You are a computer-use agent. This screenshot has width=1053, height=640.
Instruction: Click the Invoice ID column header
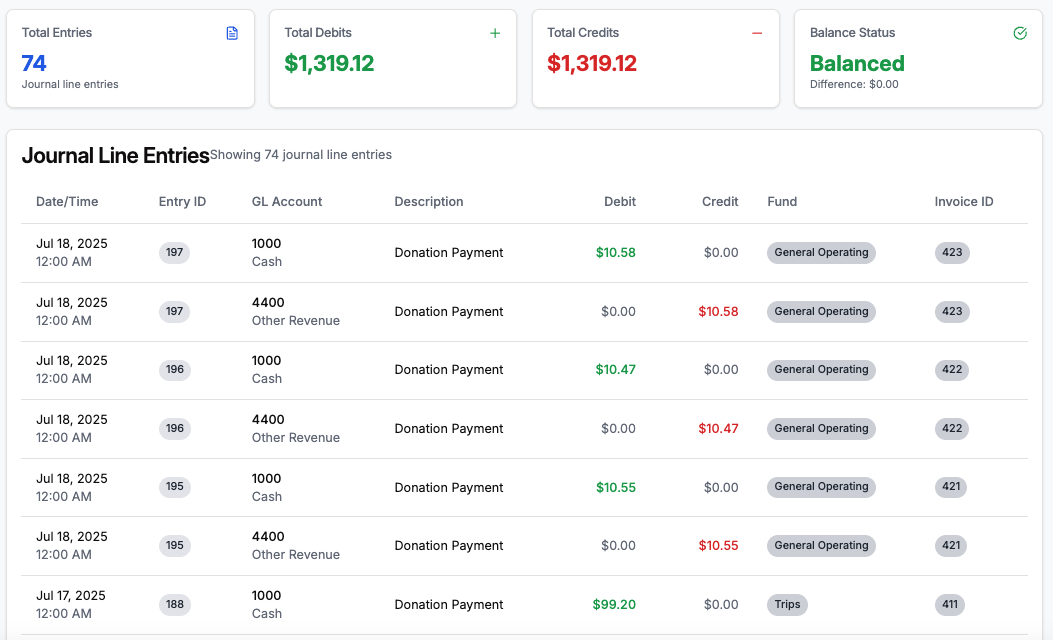[x=964, y=201]
